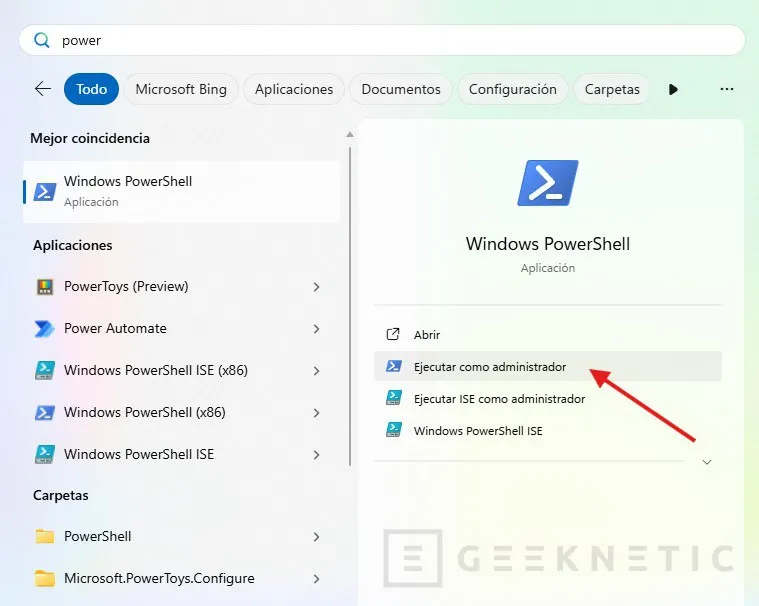Open the Windows PowerShell best match result

point(182,192)
